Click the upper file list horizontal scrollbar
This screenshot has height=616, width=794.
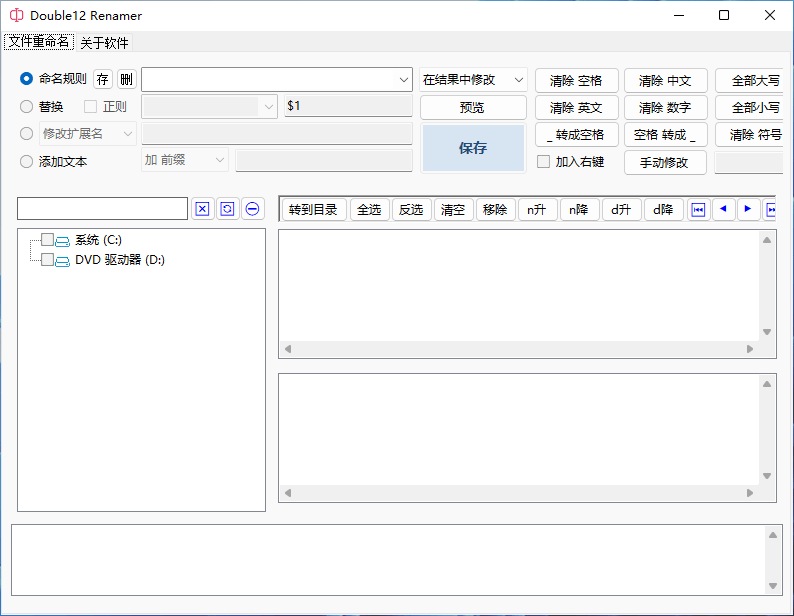pos(519,349)
